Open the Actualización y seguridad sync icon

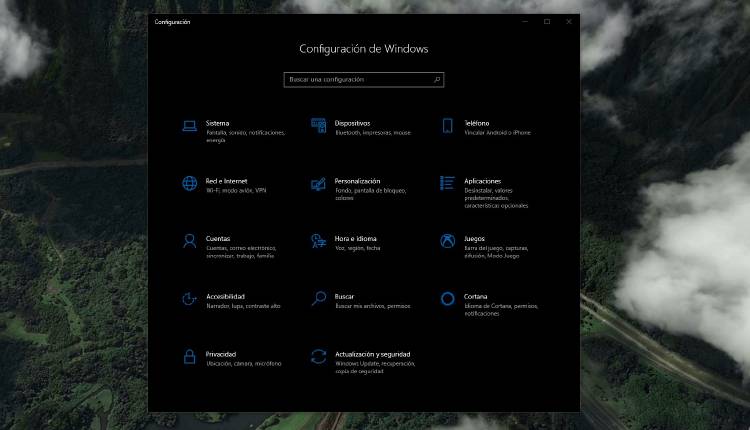[319, 356]
